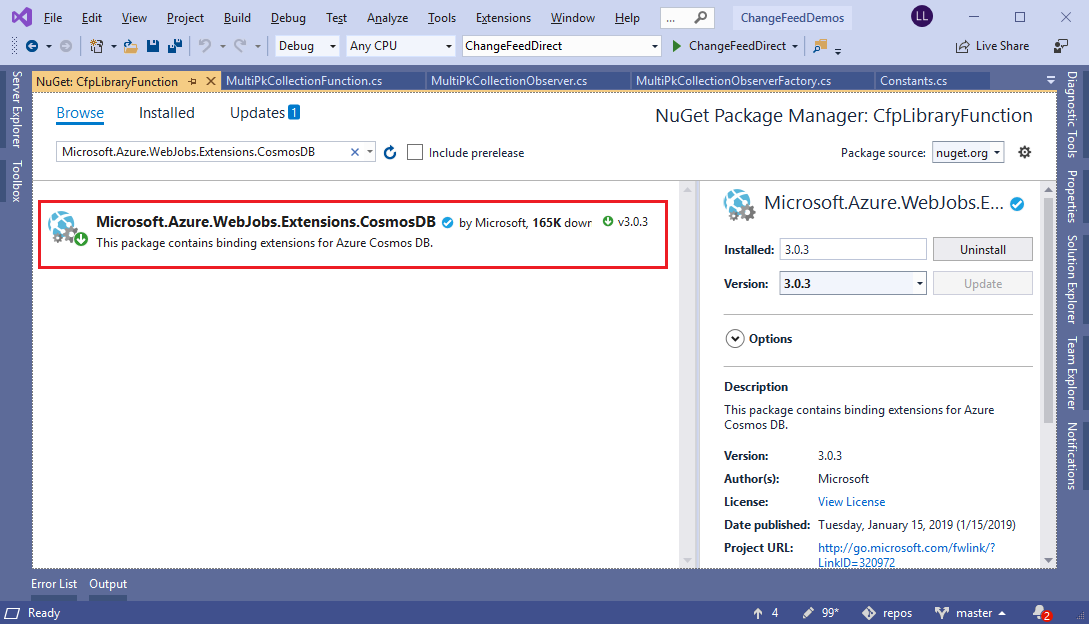The width and height of the screenshot is (1089, 624).
Task: Open the Package source dropdown
Action: point(967,152)
